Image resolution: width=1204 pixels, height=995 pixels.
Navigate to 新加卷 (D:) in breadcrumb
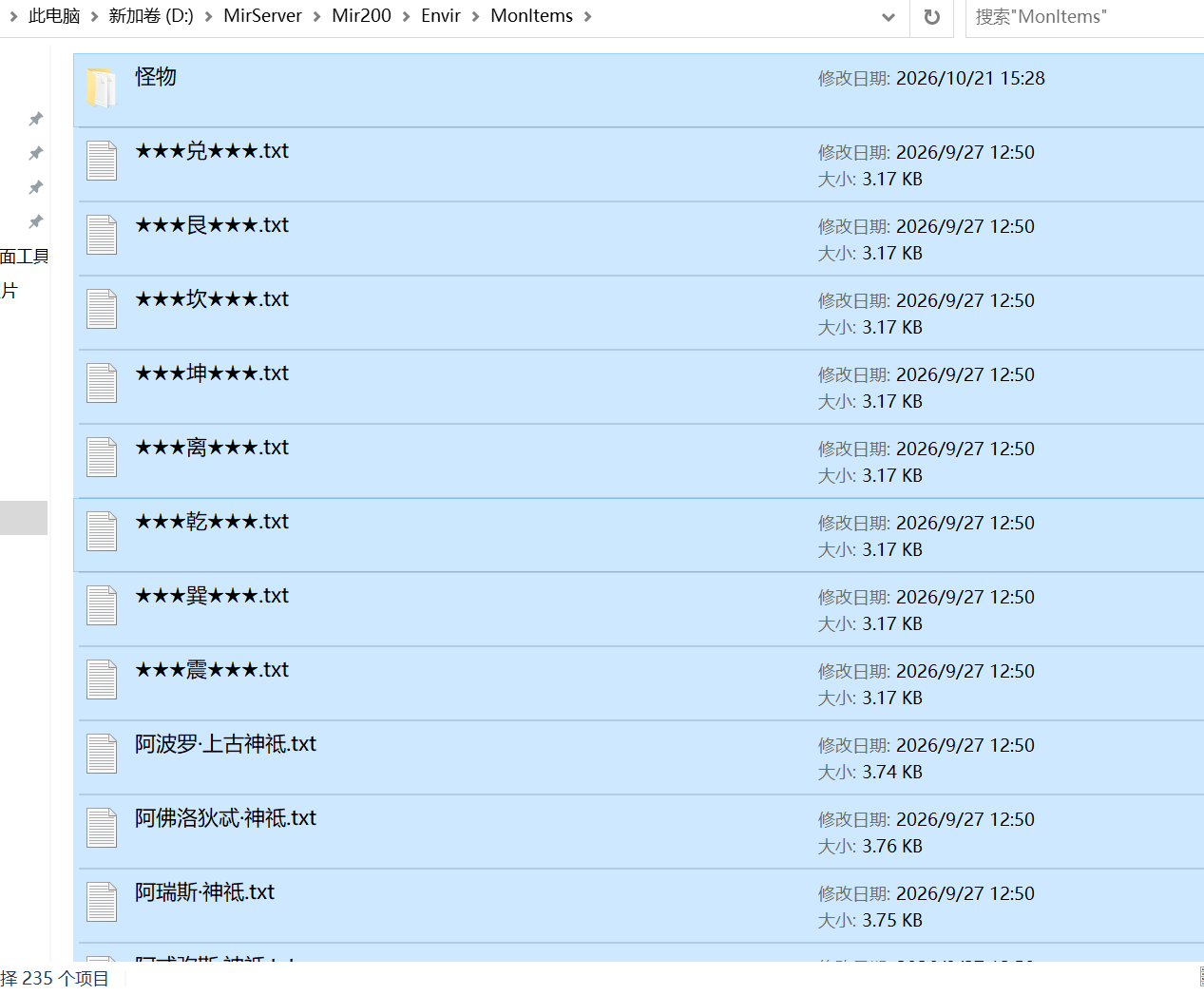click(x=151, y=16)
